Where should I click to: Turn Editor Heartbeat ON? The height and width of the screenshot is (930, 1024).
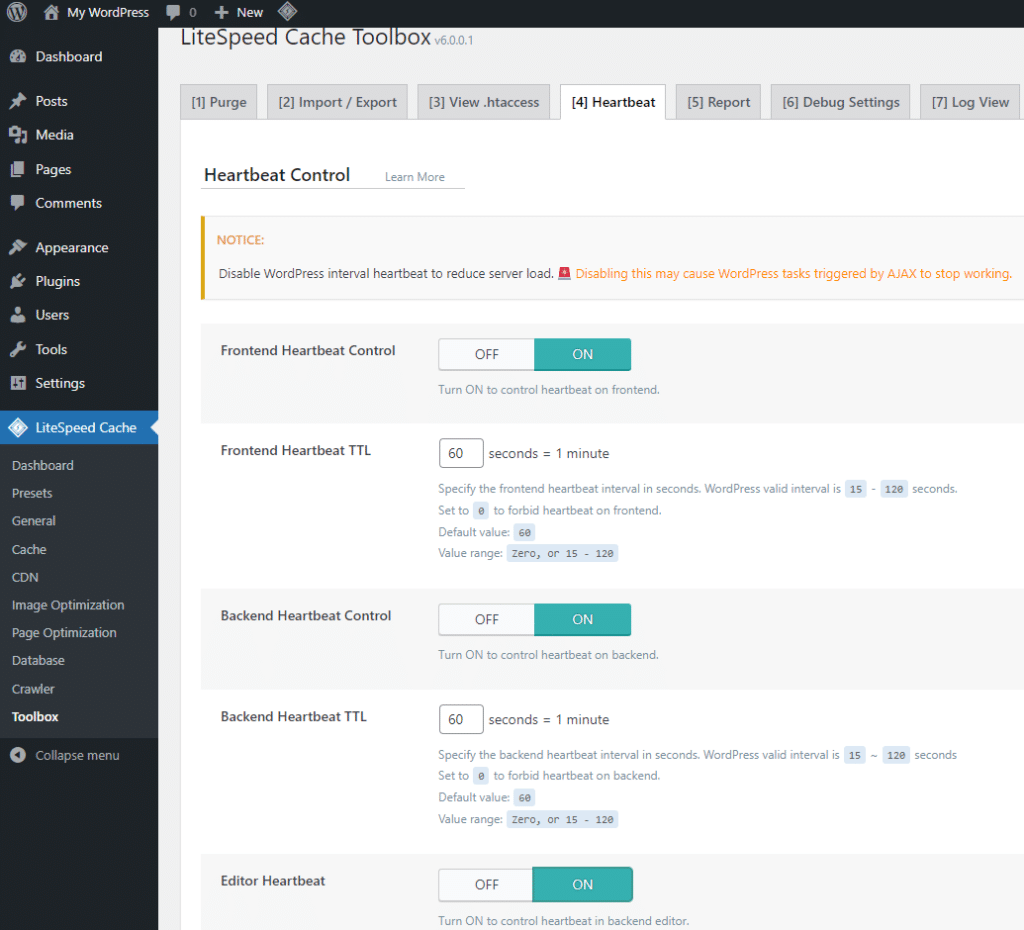(583, 884)
